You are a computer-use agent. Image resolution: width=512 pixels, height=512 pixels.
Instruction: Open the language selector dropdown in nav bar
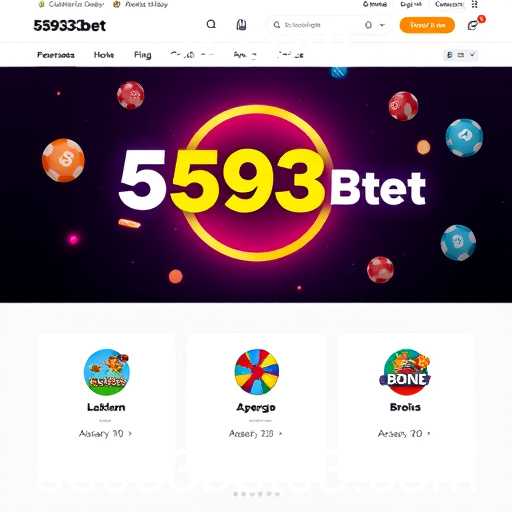(461, 55)
